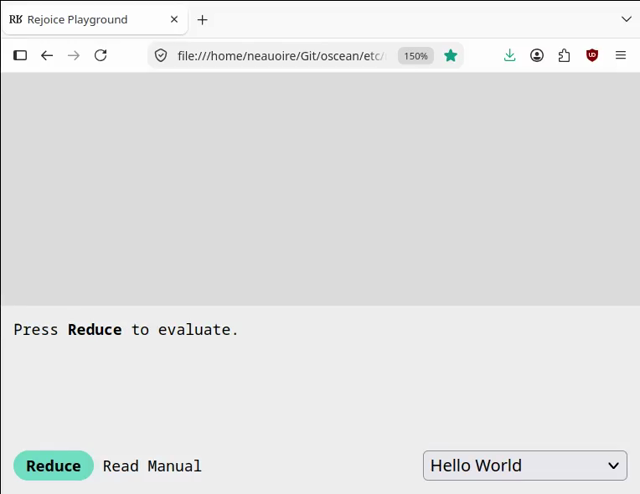Open the hamburger application menu
This screenshot has height=494, width=640.
621,55
